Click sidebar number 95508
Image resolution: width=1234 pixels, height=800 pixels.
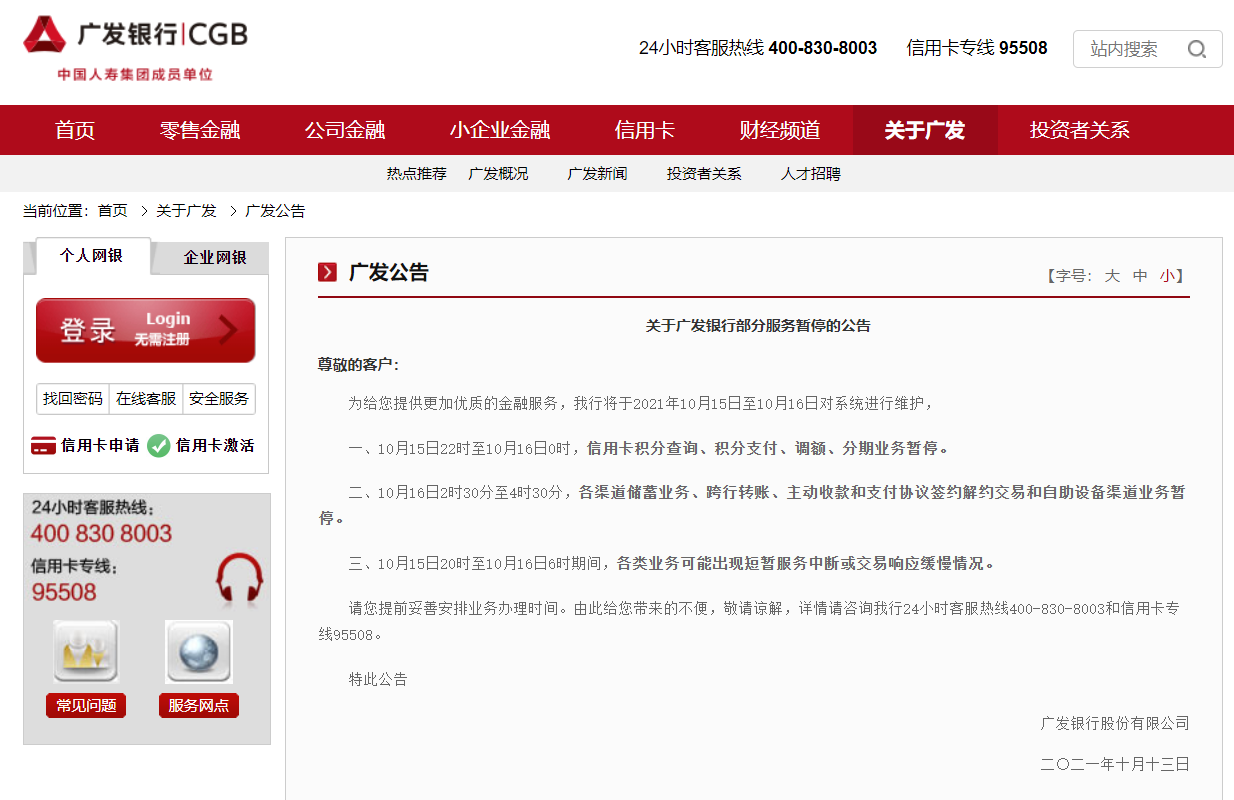pos(64,593)
